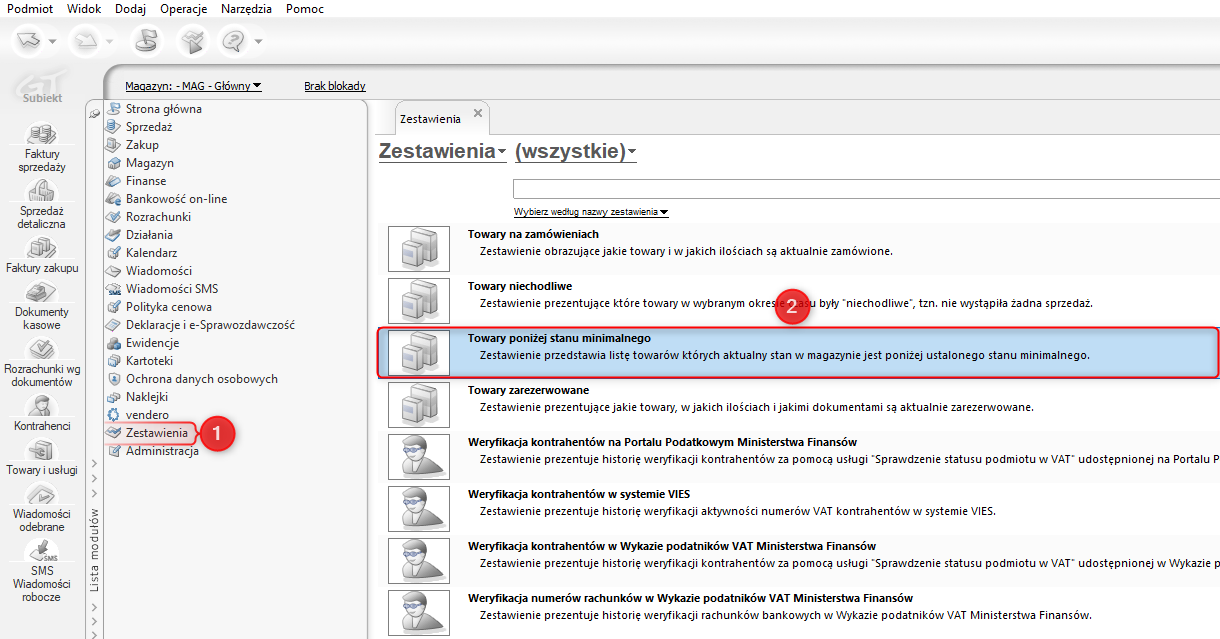Viewport: 1220px width, 639px height.
Task: Open the Podmiot menu
Action: coord(30,9)
